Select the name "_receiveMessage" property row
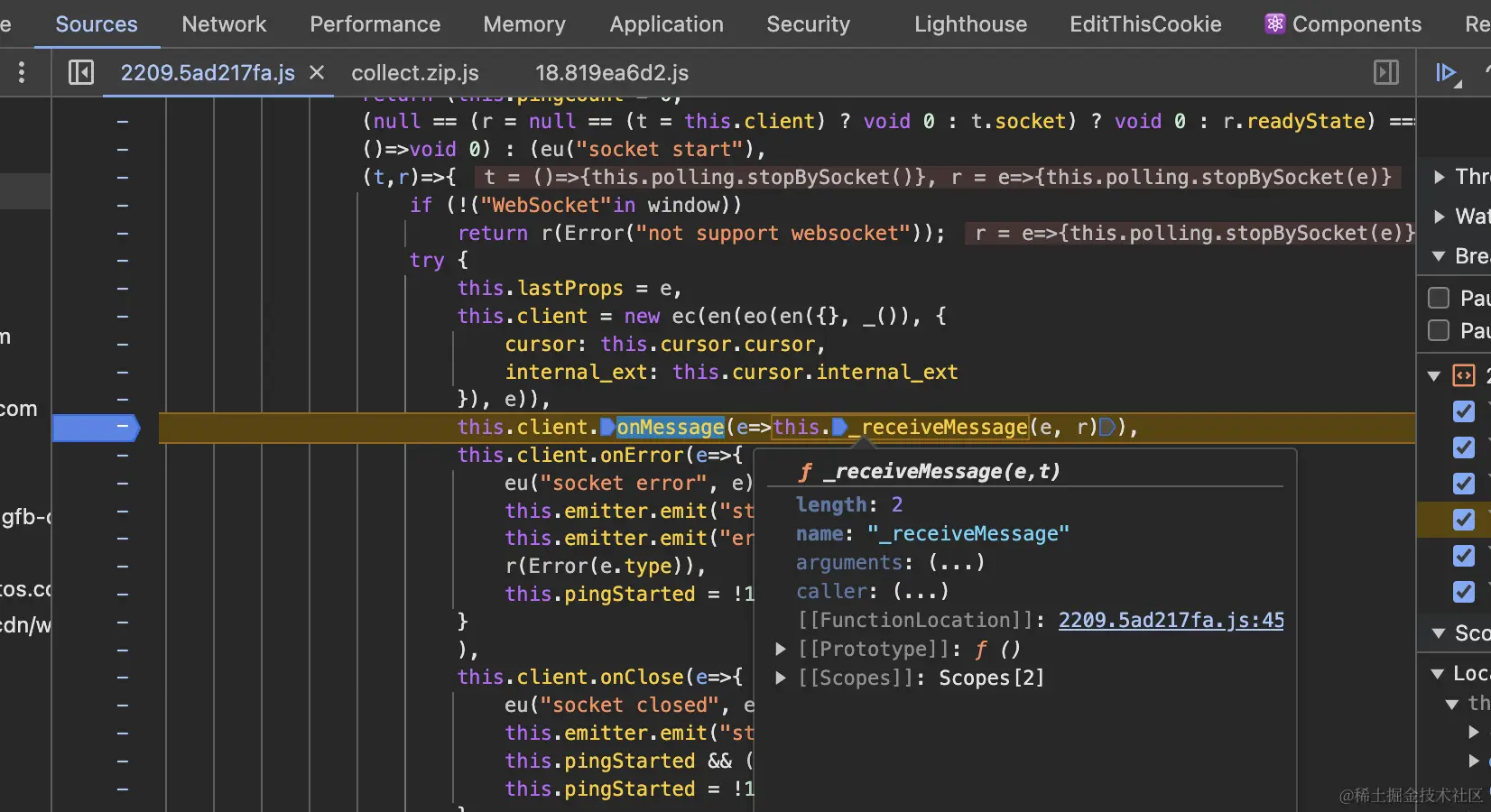Image resolution: width=1491 pixels, height=812 pixels. point(932,533)
